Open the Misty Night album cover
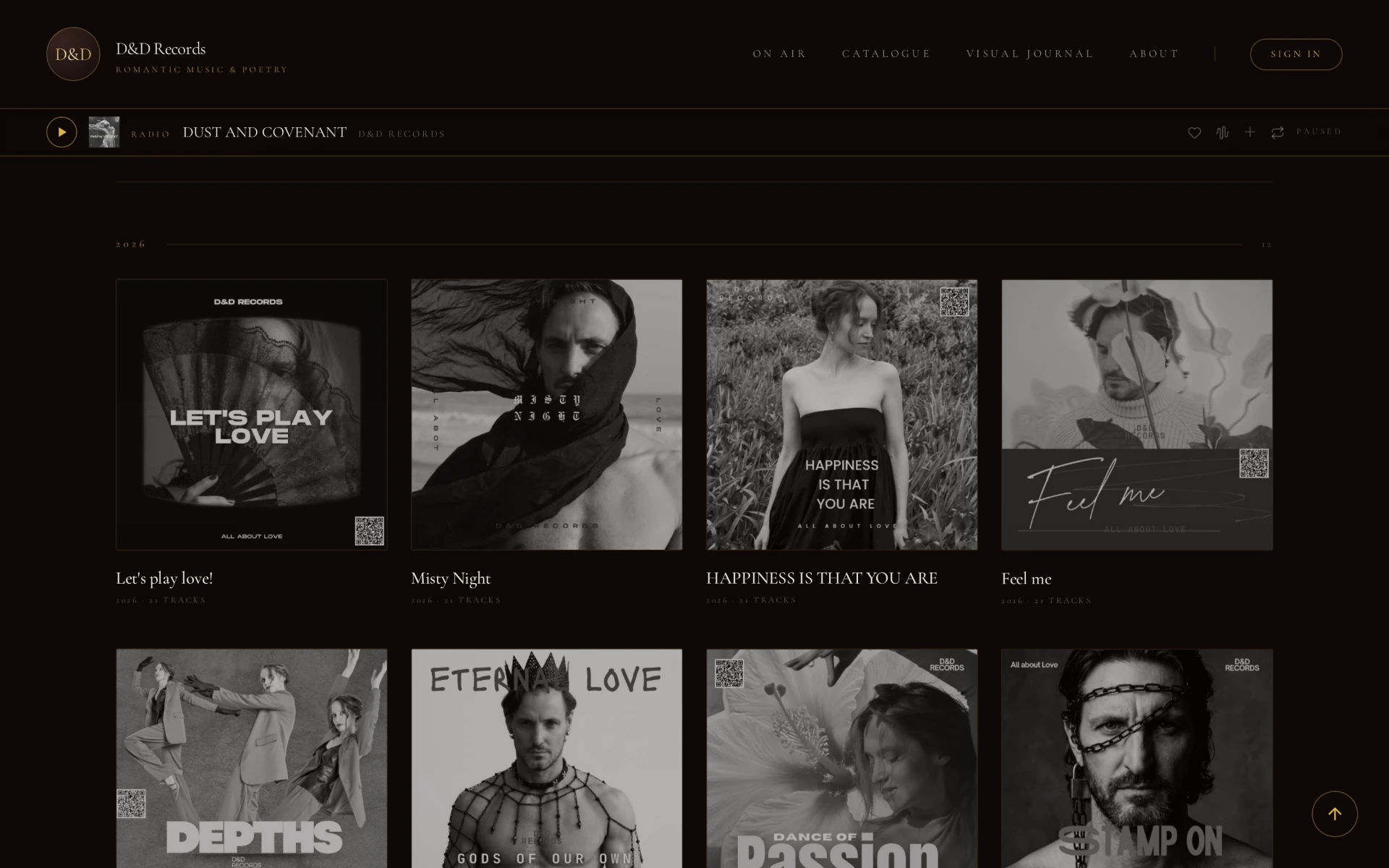 coord(547,414)
